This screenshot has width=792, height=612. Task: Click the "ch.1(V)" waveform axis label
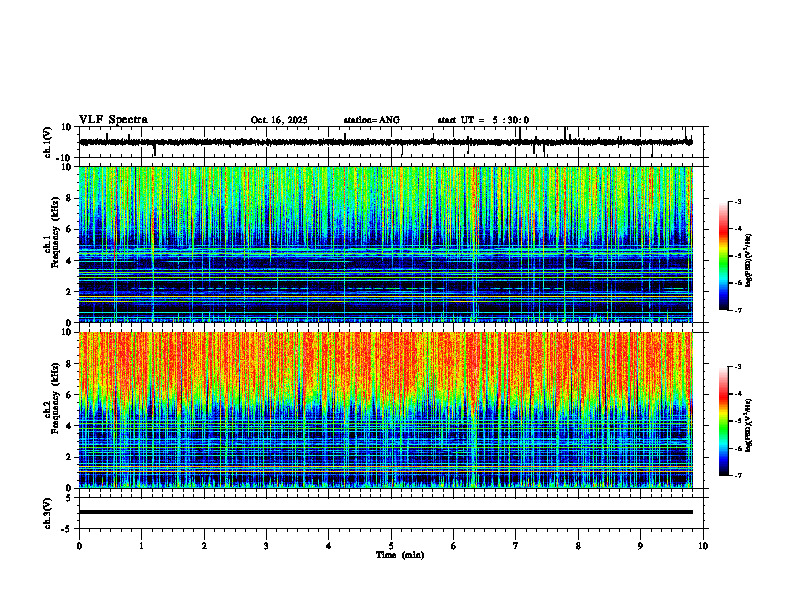point(48,142)
